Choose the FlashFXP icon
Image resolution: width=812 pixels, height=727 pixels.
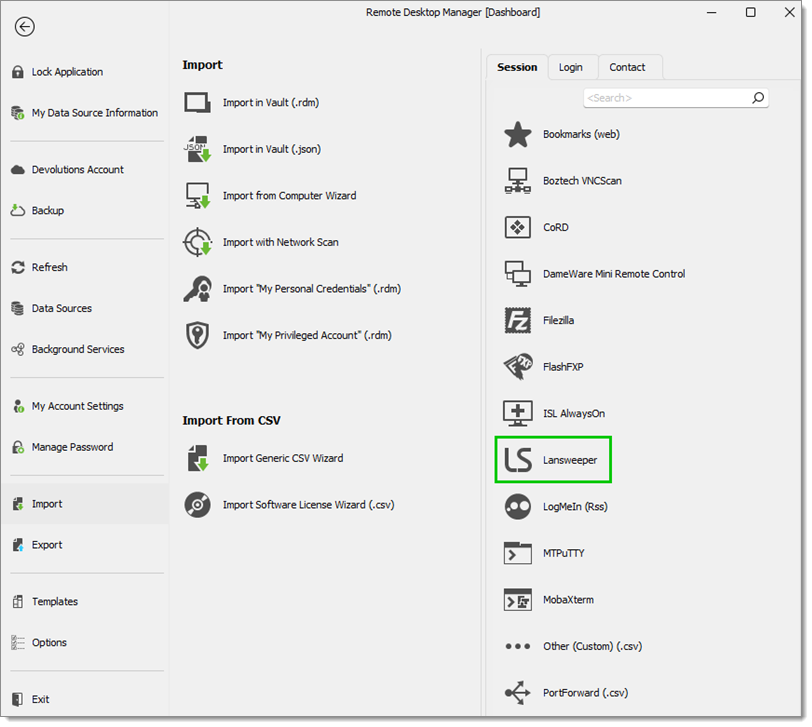[518, 367]
